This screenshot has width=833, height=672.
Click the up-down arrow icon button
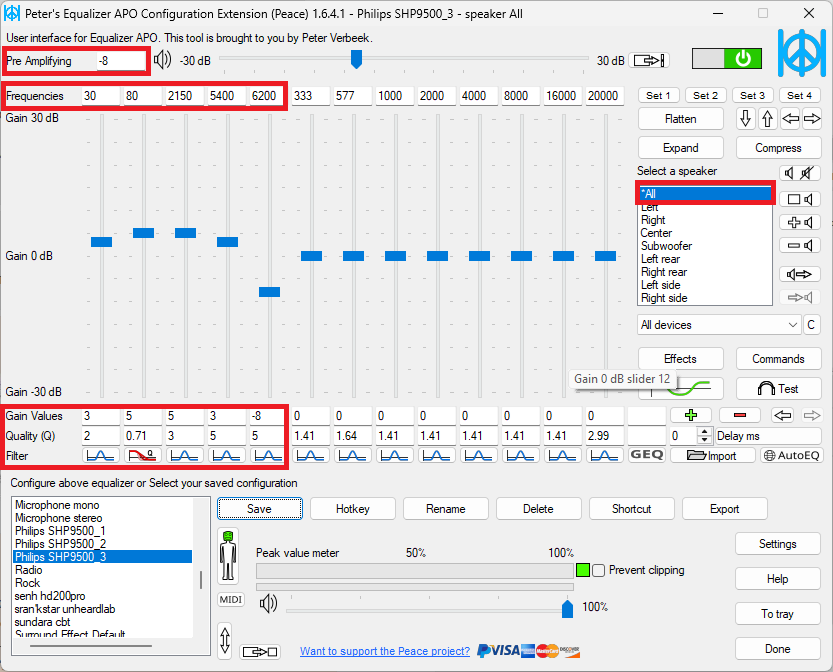(225, 641)
